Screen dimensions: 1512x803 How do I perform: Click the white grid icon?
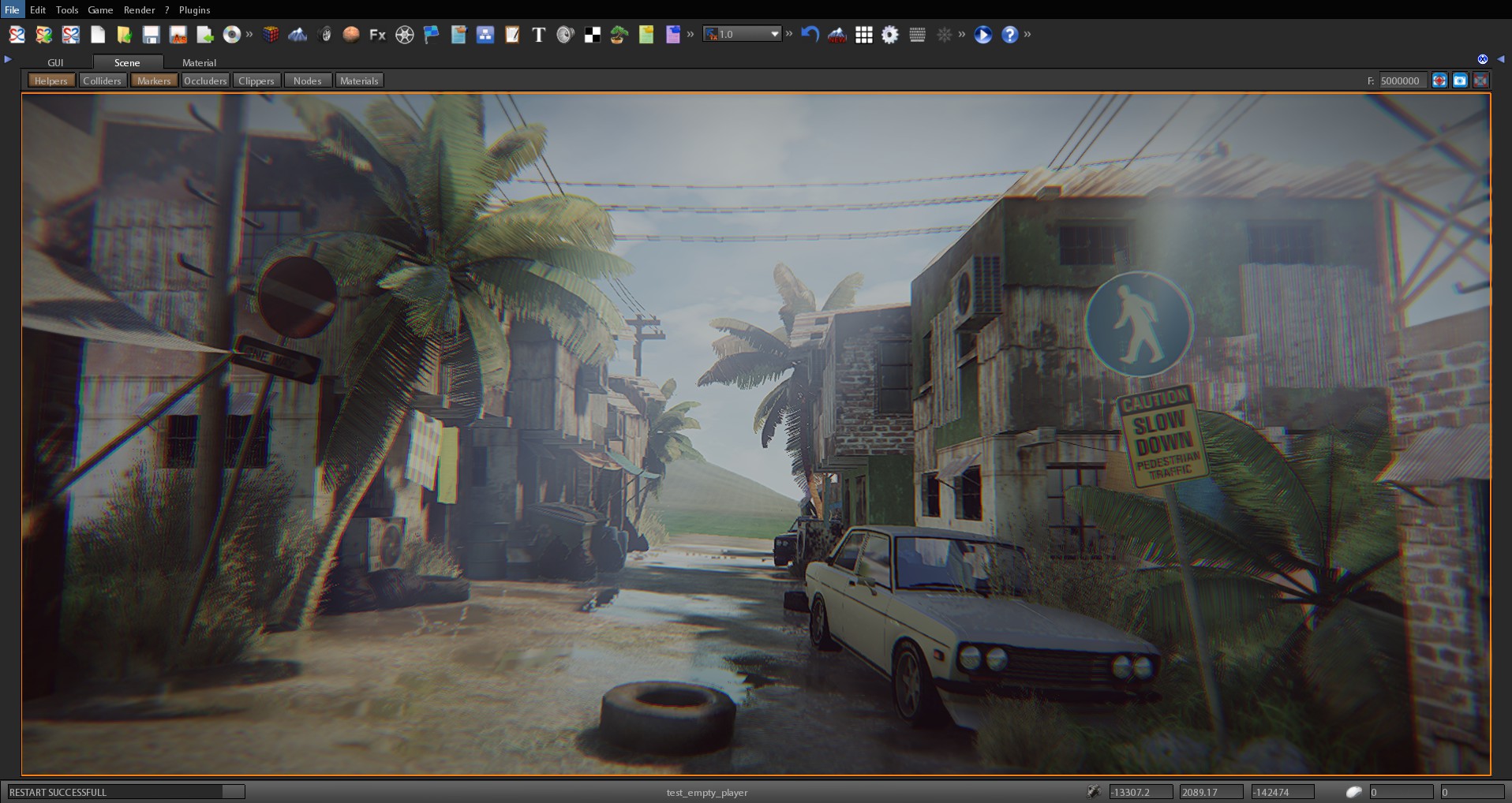864,35
